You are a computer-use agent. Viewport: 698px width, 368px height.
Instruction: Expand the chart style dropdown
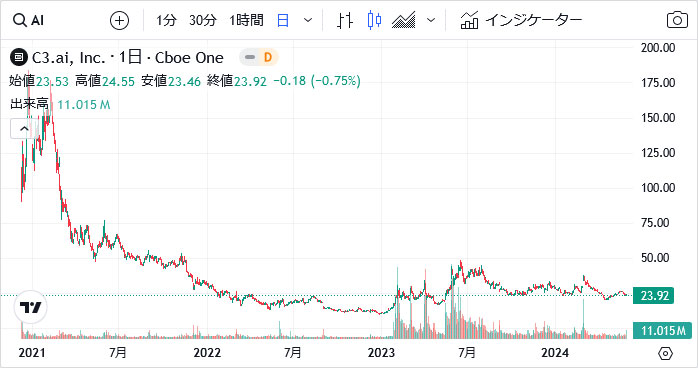pos(430,20)
